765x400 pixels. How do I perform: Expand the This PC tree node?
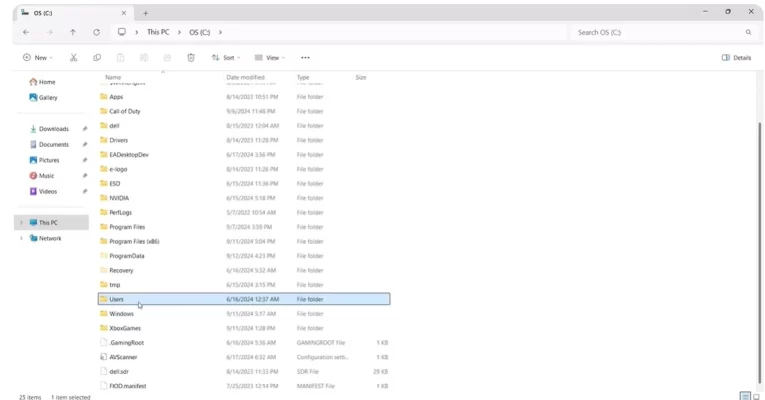point(21,223)
